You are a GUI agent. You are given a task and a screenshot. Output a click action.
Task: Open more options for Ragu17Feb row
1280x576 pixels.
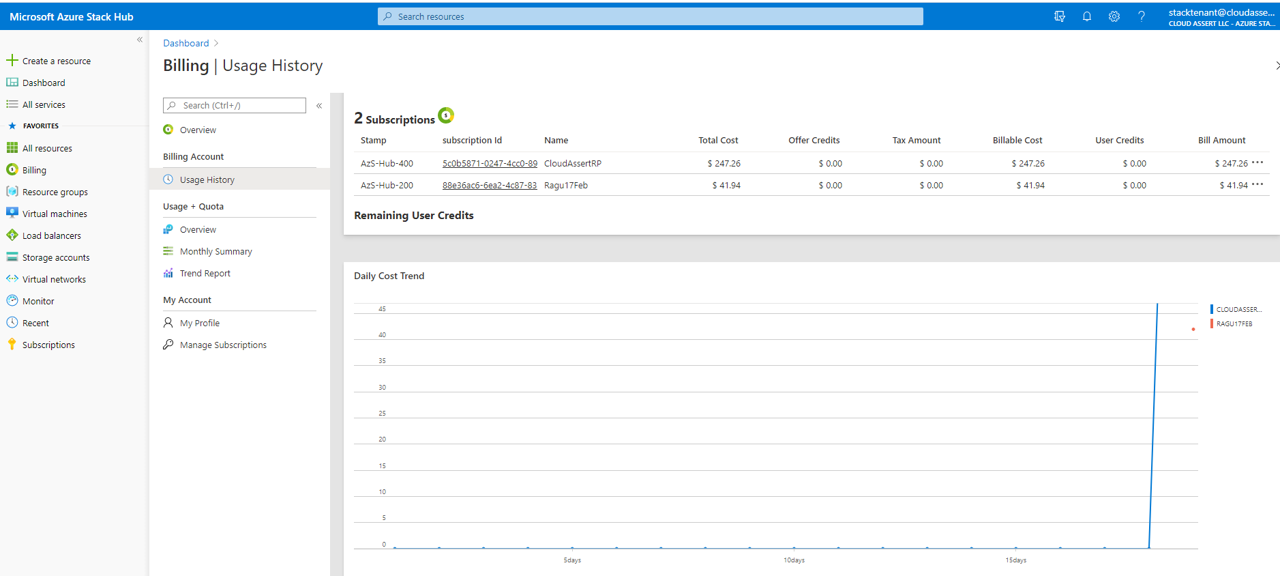pos(1258,184)
